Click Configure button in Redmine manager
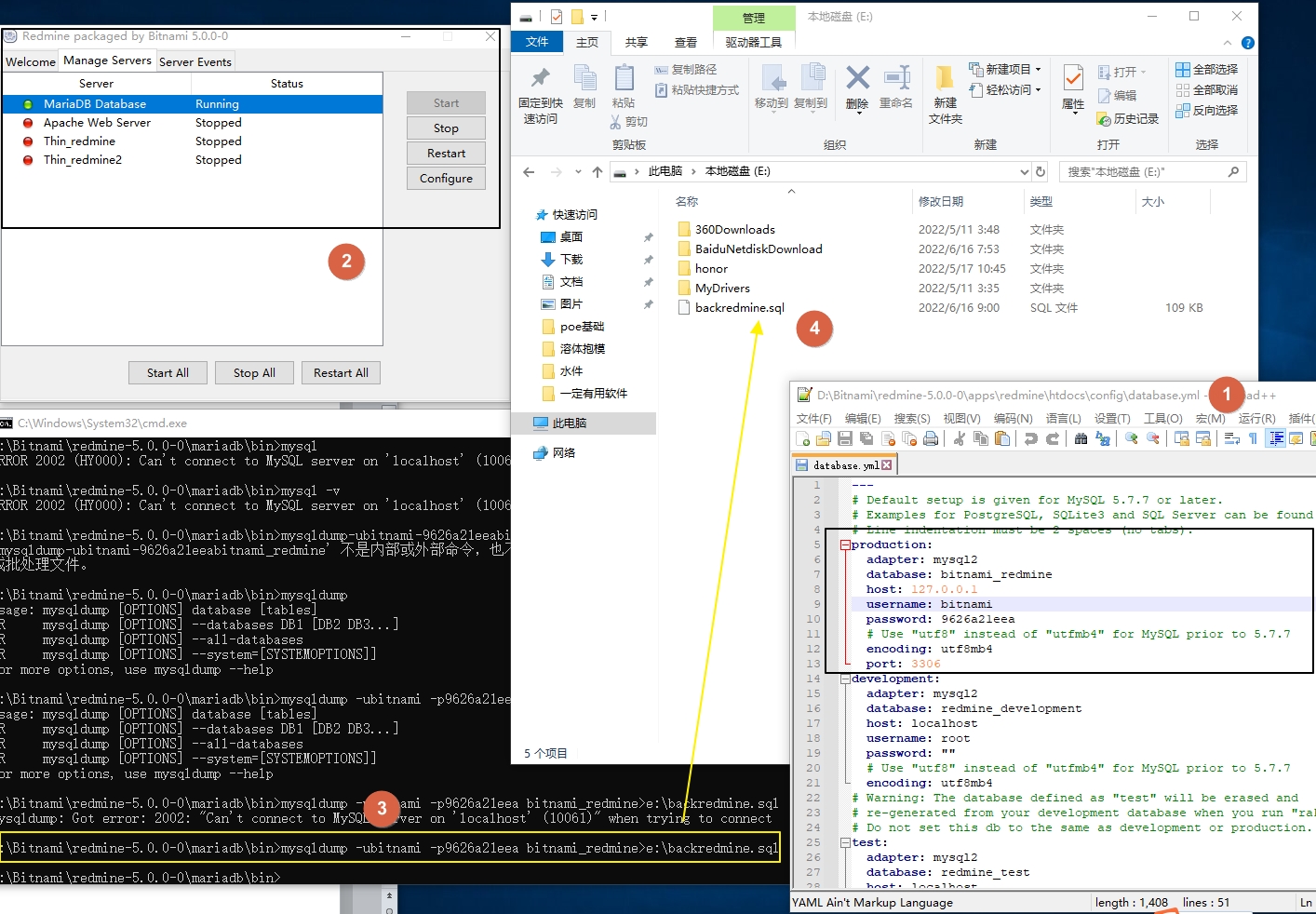 point(446,179)
